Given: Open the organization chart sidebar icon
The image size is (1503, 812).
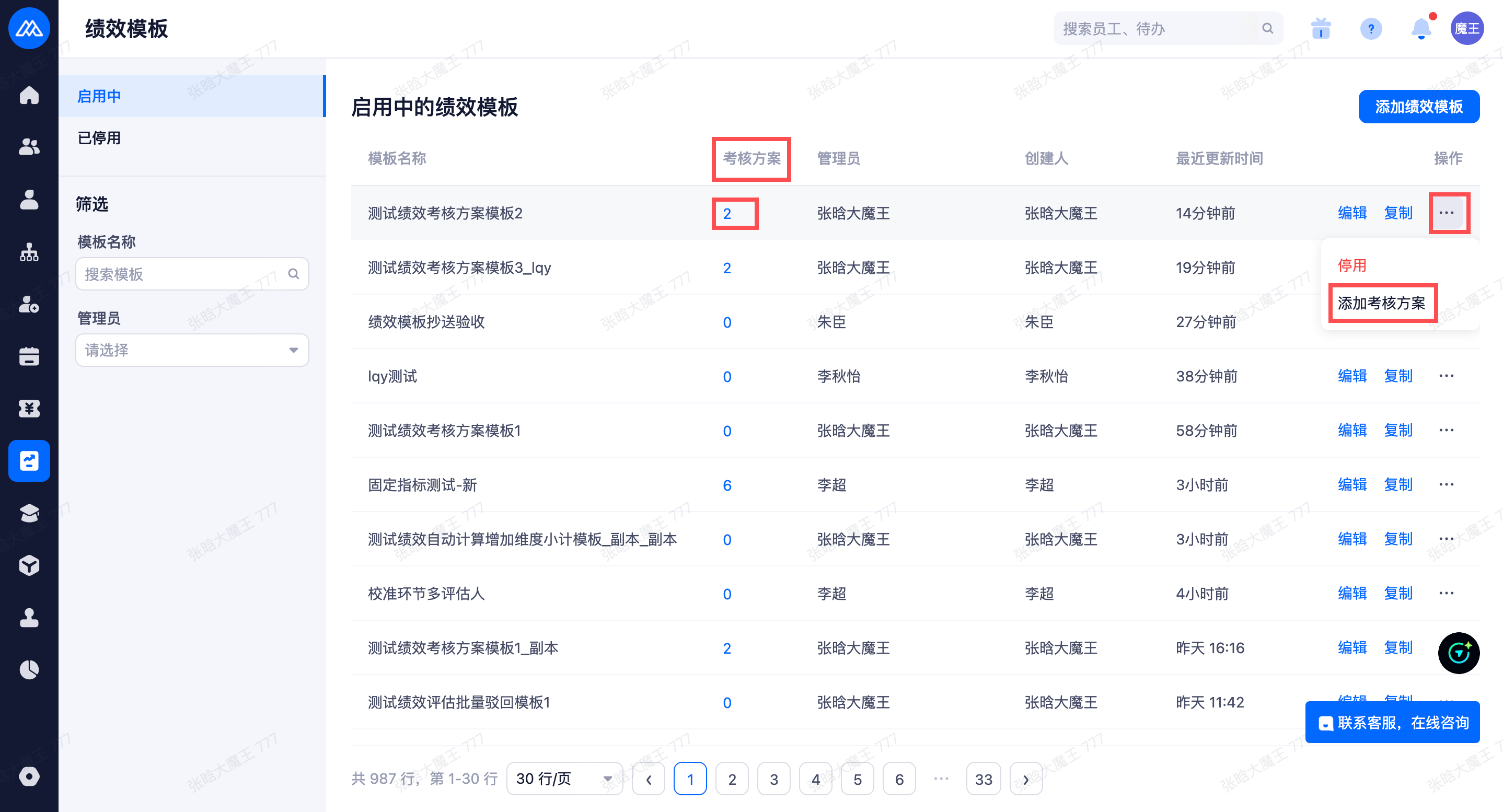Looking at the screenshot, I should [x=29, y=252].
